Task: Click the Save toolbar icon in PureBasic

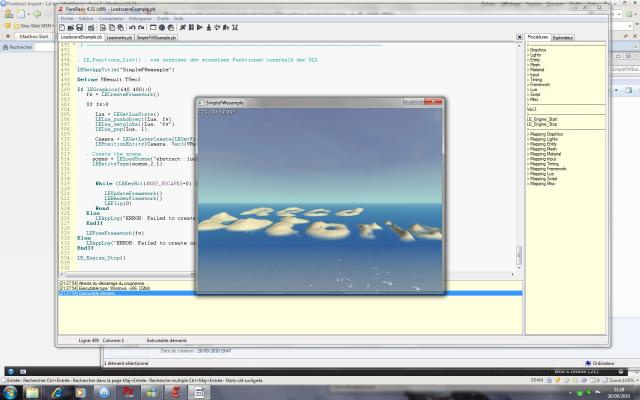Action: click(x=82, y=28)
